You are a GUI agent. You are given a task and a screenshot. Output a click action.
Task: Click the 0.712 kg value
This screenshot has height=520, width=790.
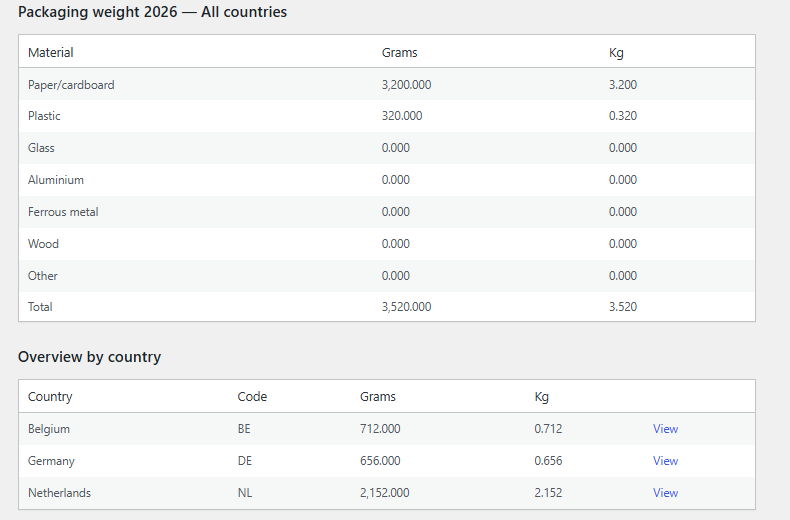pyautogui.click(x=548, y=429)
